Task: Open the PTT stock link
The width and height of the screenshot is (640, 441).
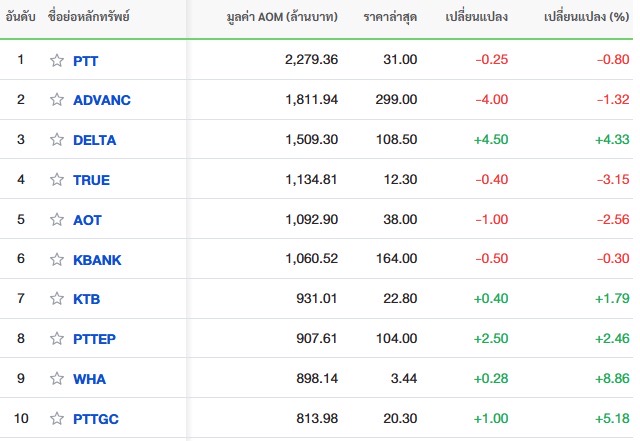Action: (x=86, y=61)
